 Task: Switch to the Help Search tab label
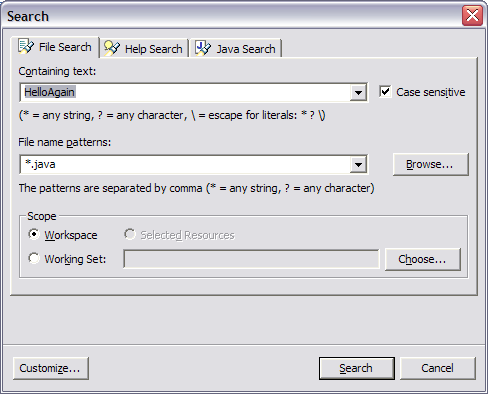[x=154, y=49]
